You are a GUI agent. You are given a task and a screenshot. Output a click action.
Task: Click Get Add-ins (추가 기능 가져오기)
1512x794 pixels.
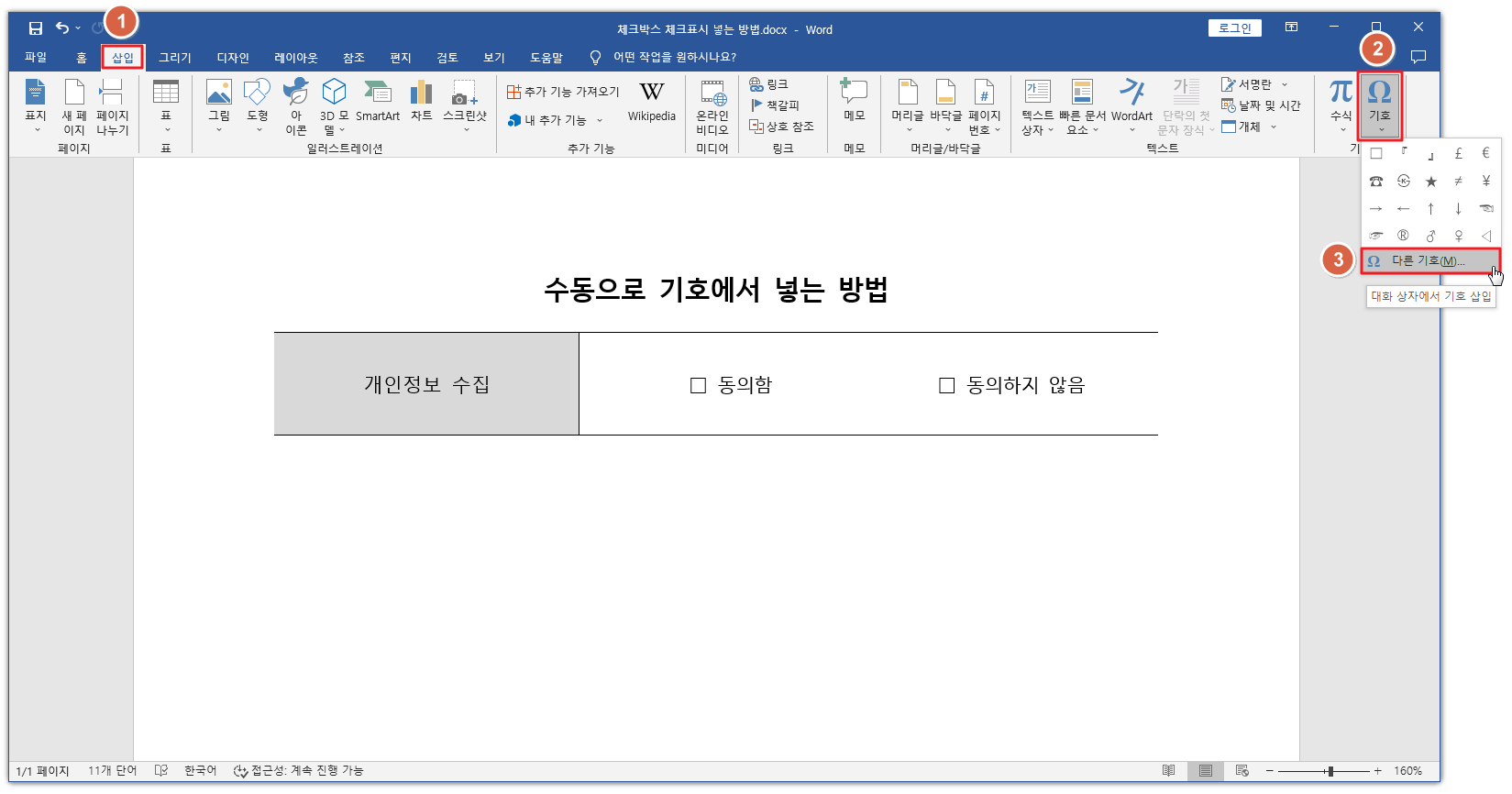[563, 92]
